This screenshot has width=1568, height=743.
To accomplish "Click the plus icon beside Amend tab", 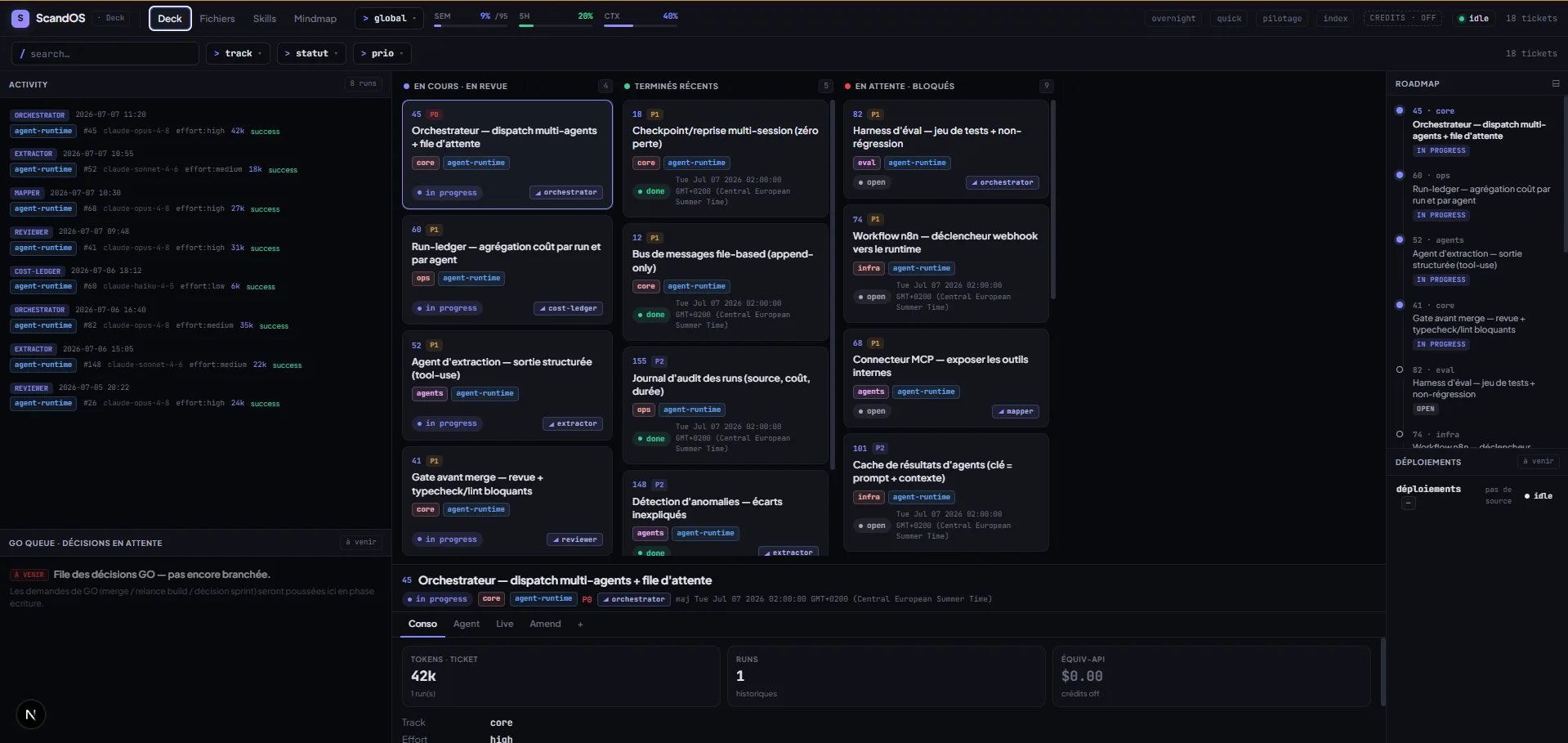I will (x=580, y=624).
